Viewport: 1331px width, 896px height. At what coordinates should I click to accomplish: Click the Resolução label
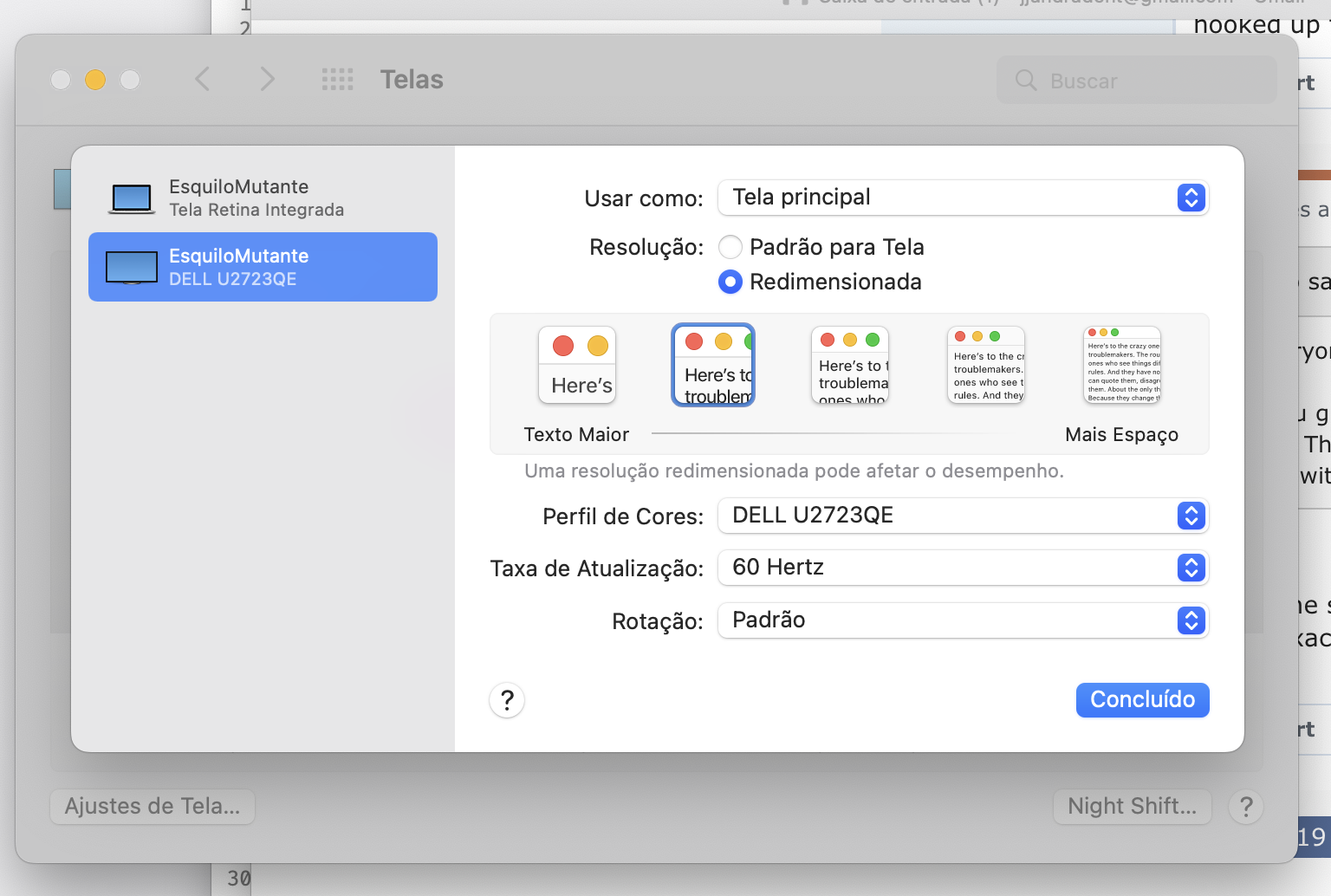pos(646,248)
